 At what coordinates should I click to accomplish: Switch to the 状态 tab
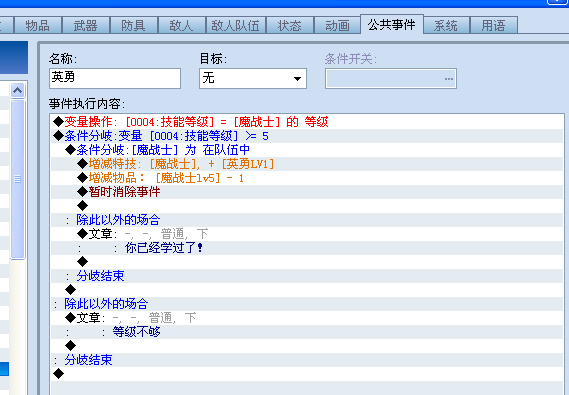pos(290,25)
